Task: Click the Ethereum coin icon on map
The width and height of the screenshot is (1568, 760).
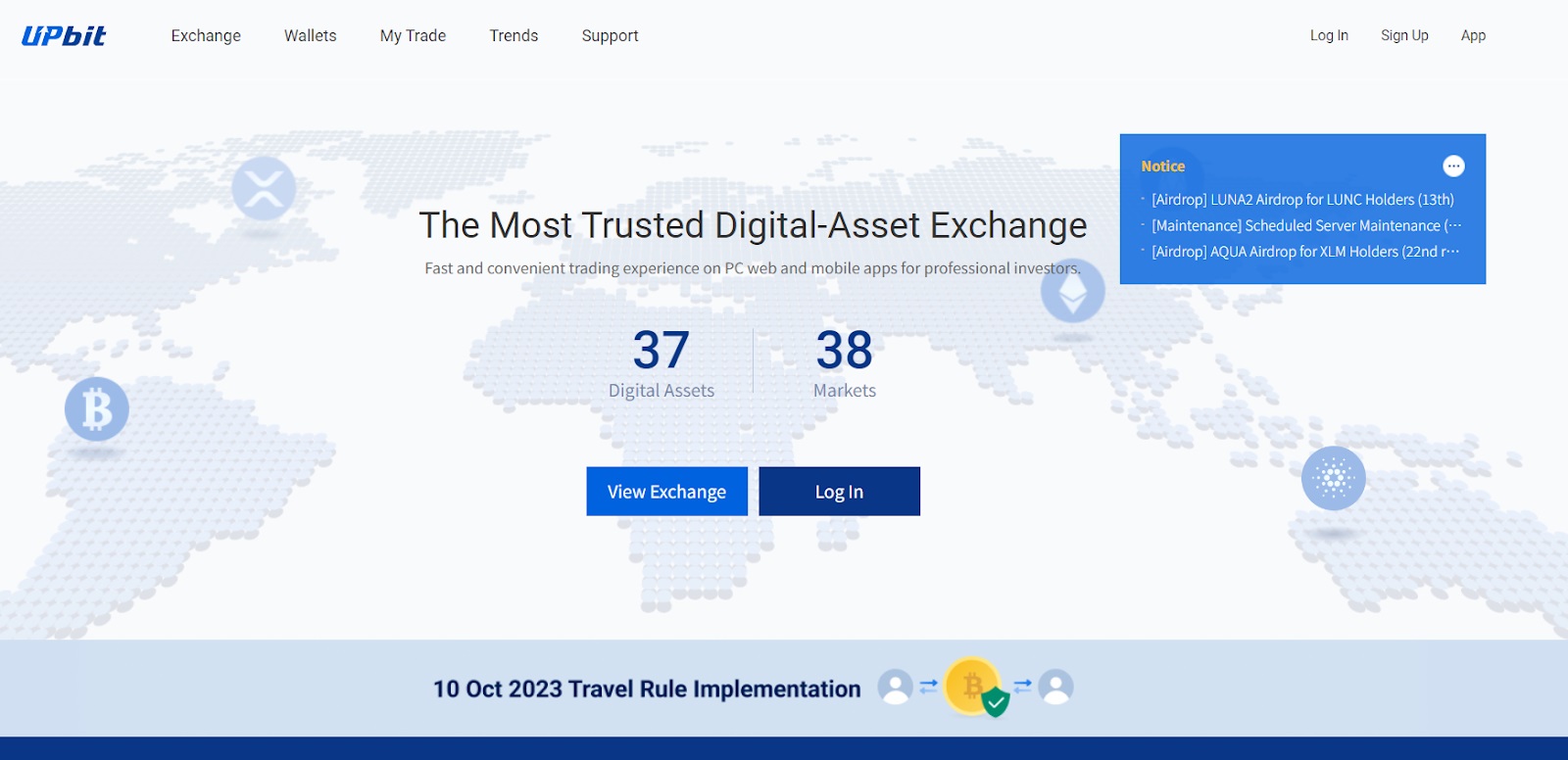Action: 1072,291
